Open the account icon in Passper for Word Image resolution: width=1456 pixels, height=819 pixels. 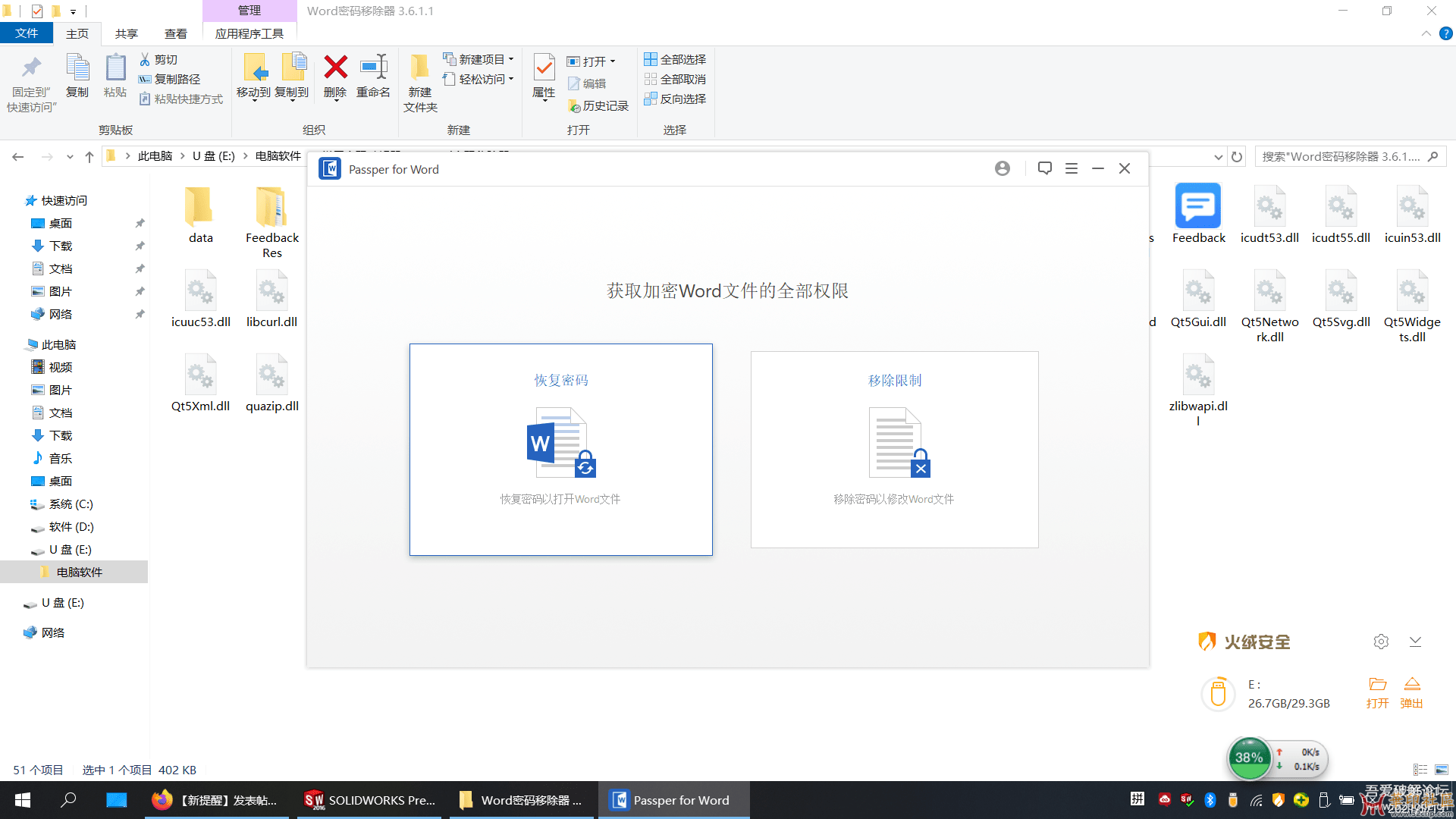click(1003, 168)
